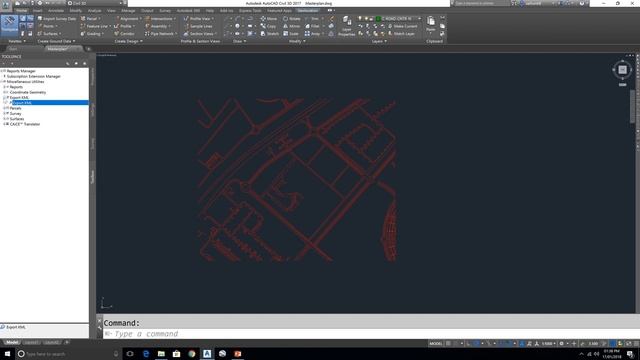The width and height of the screenshot is (640, 360).
Task: Expand the Layers panel
Action: (x=379, y=41)
